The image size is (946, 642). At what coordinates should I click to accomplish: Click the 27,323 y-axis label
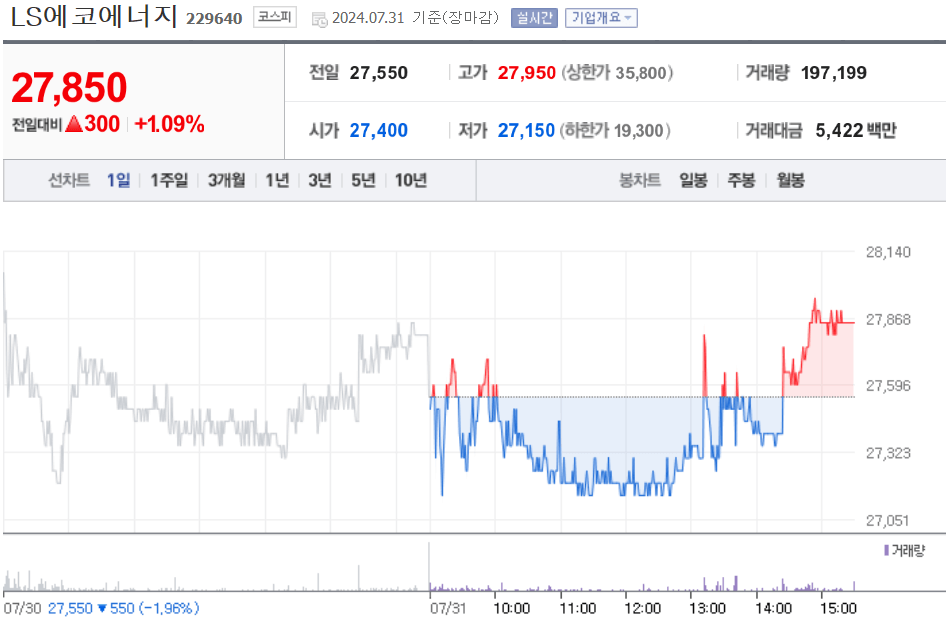[x=888, y=453]
